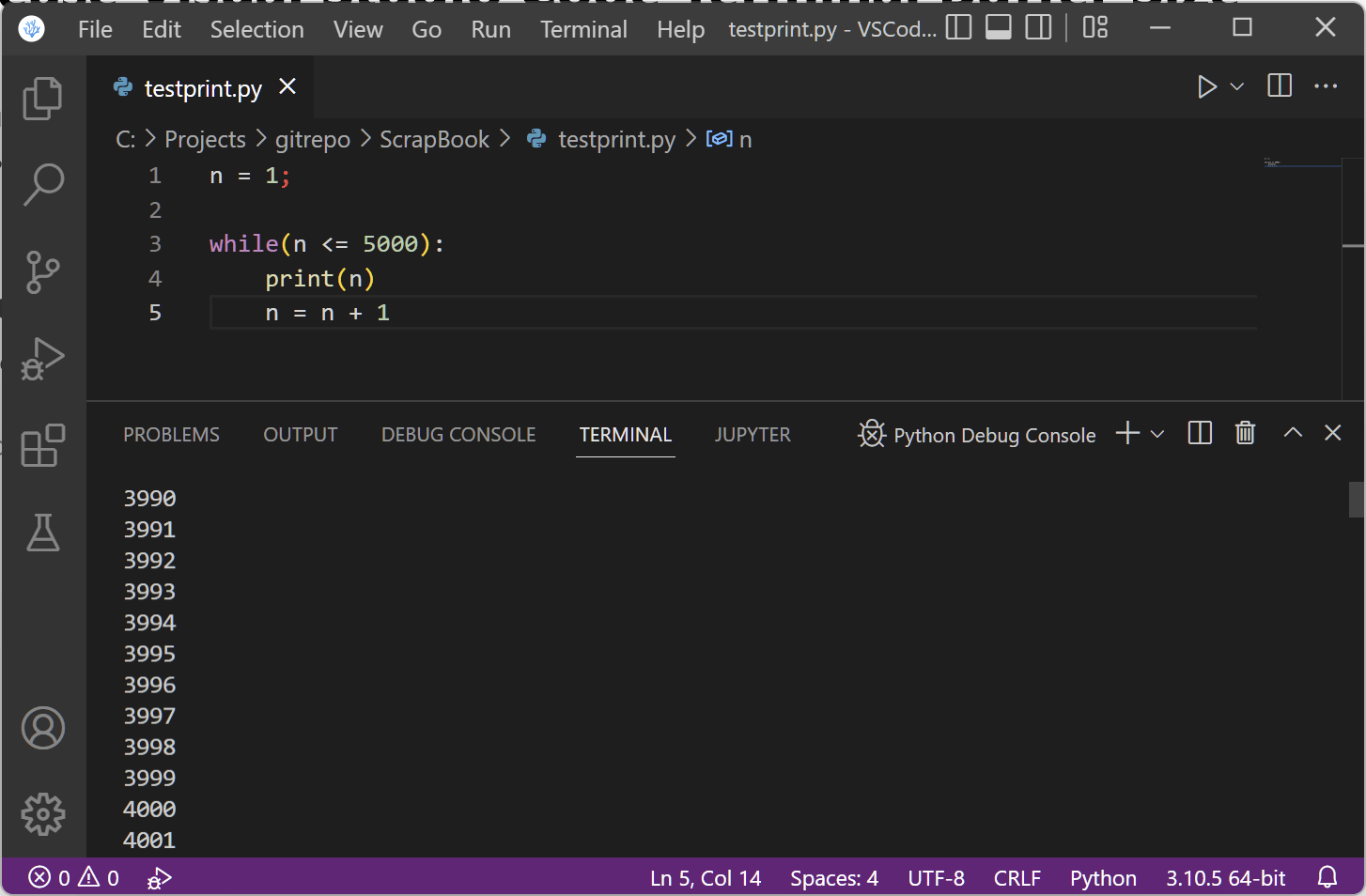This screenshot has width=1366, height=896.
Task: Open the Run and Debug view
Action: click(x=42, y=359)
